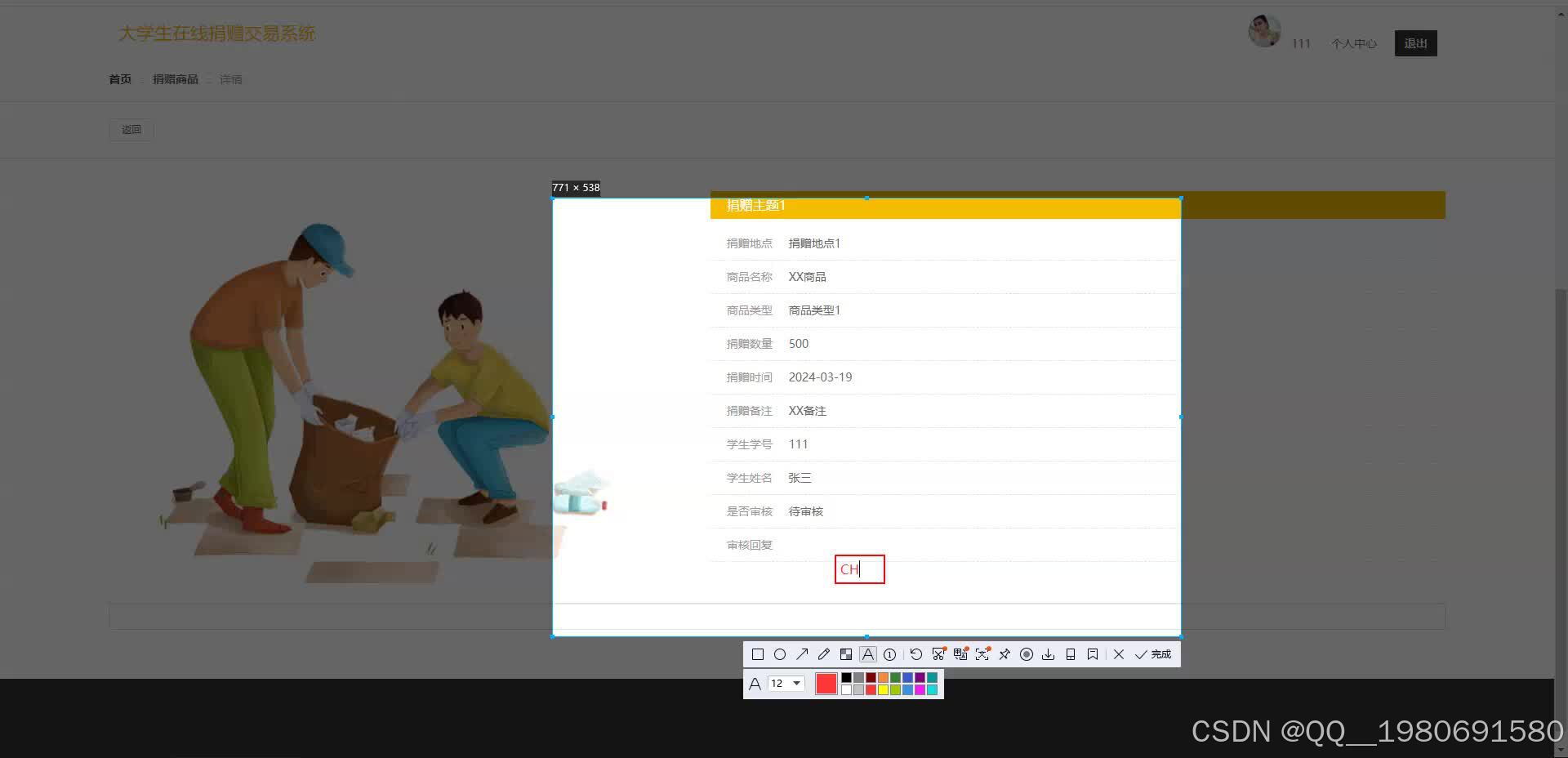
Task: Click the value 商品类型1
Action: [x=814, y=310]
